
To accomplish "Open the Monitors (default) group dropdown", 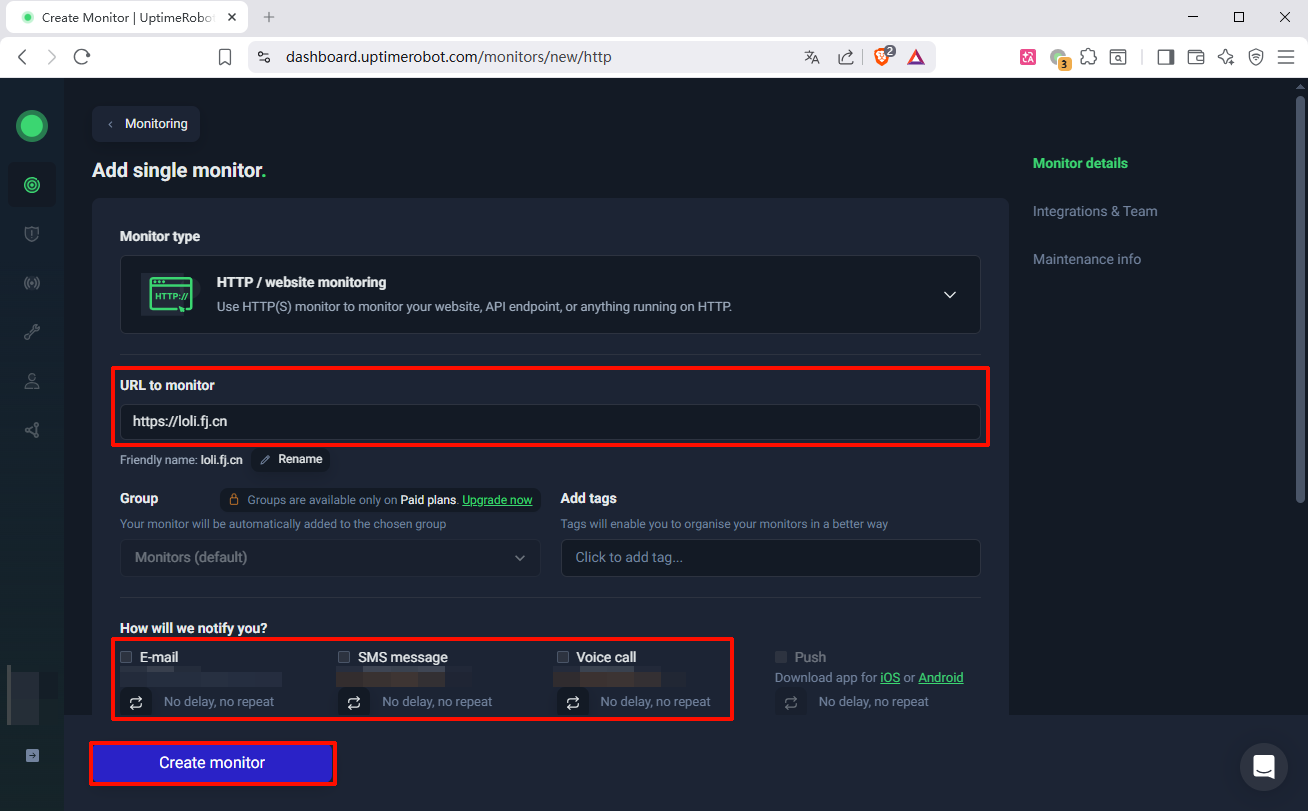I will 330,558.
